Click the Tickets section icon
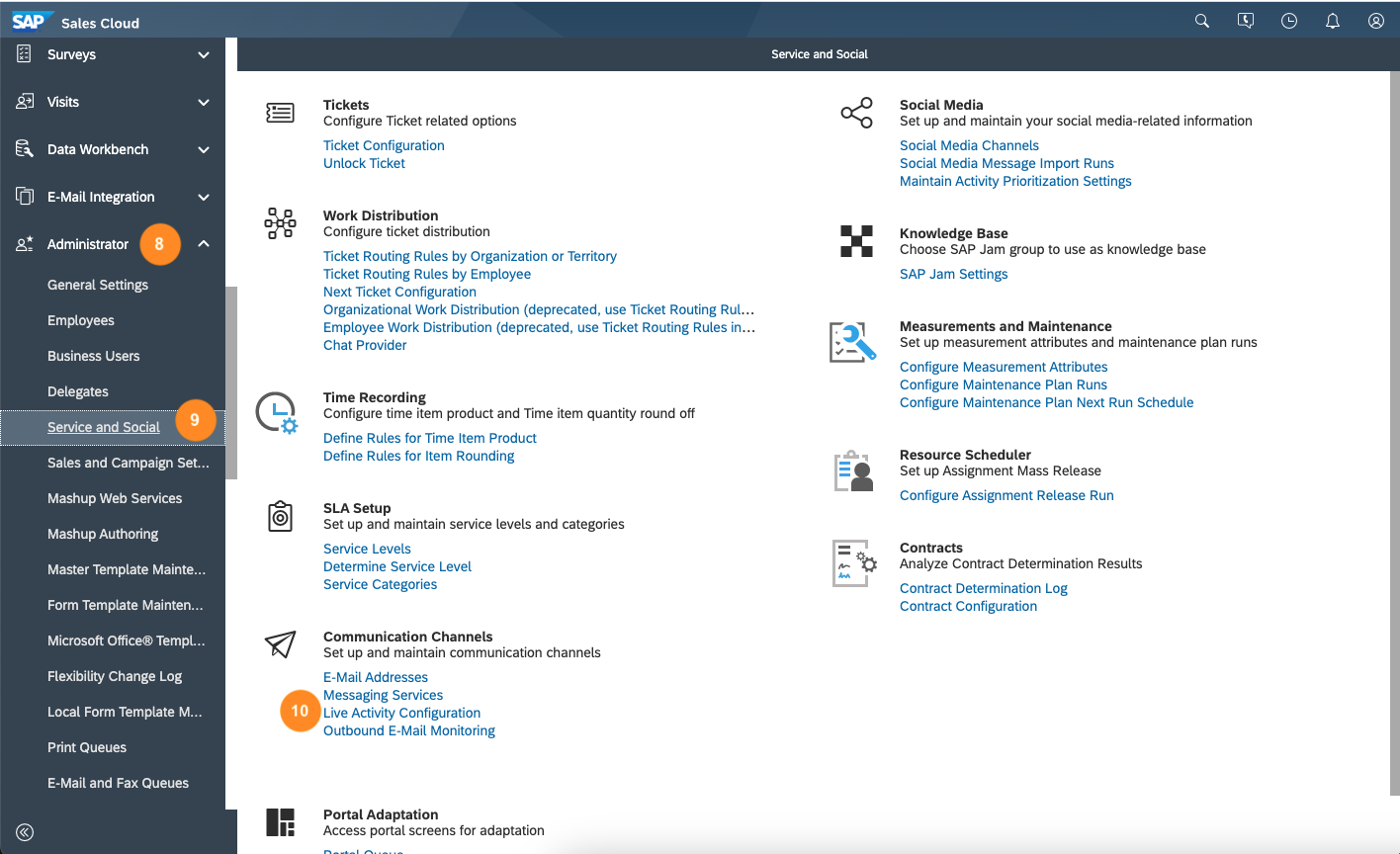 click(x=281, y=114)
